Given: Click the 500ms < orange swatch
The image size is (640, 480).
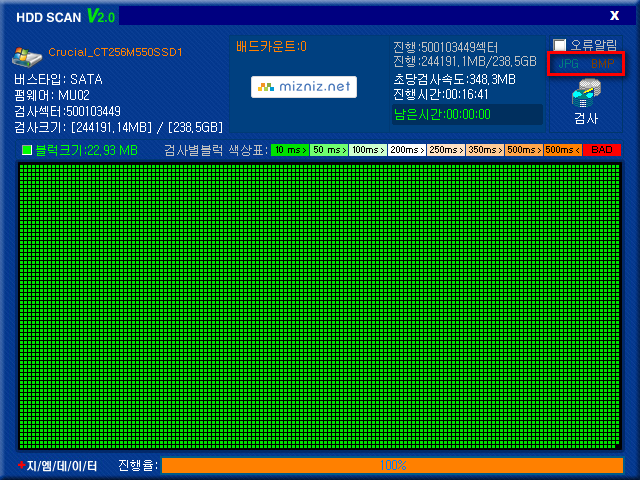Looking at the screenshot, I should click(563, 150).
